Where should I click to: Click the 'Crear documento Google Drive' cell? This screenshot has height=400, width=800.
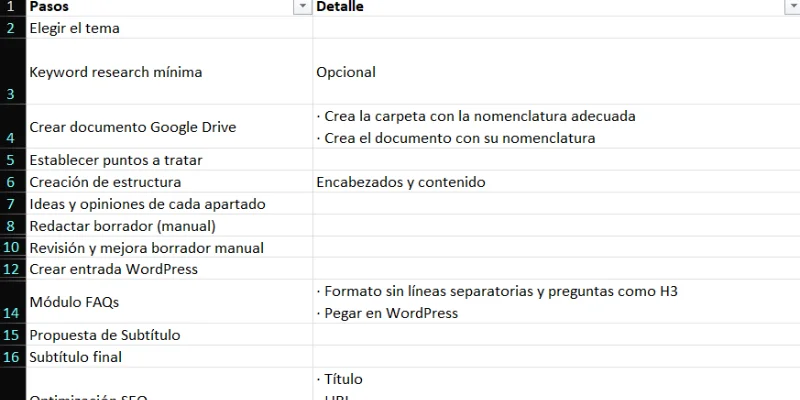pos(169,127)
